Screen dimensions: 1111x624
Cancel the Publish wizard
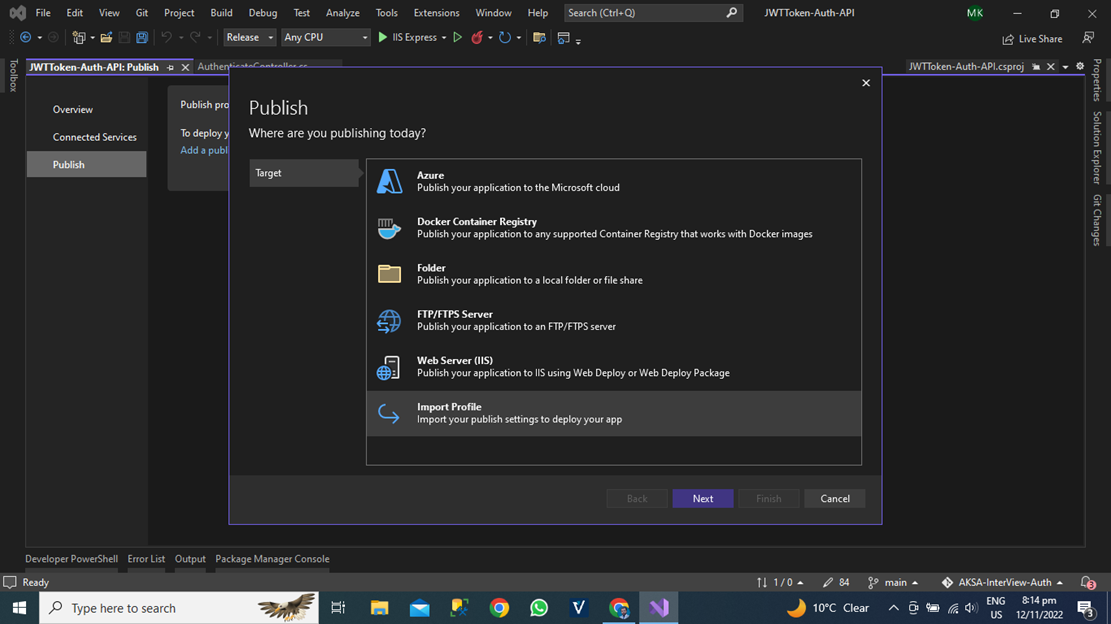(834, 498)
